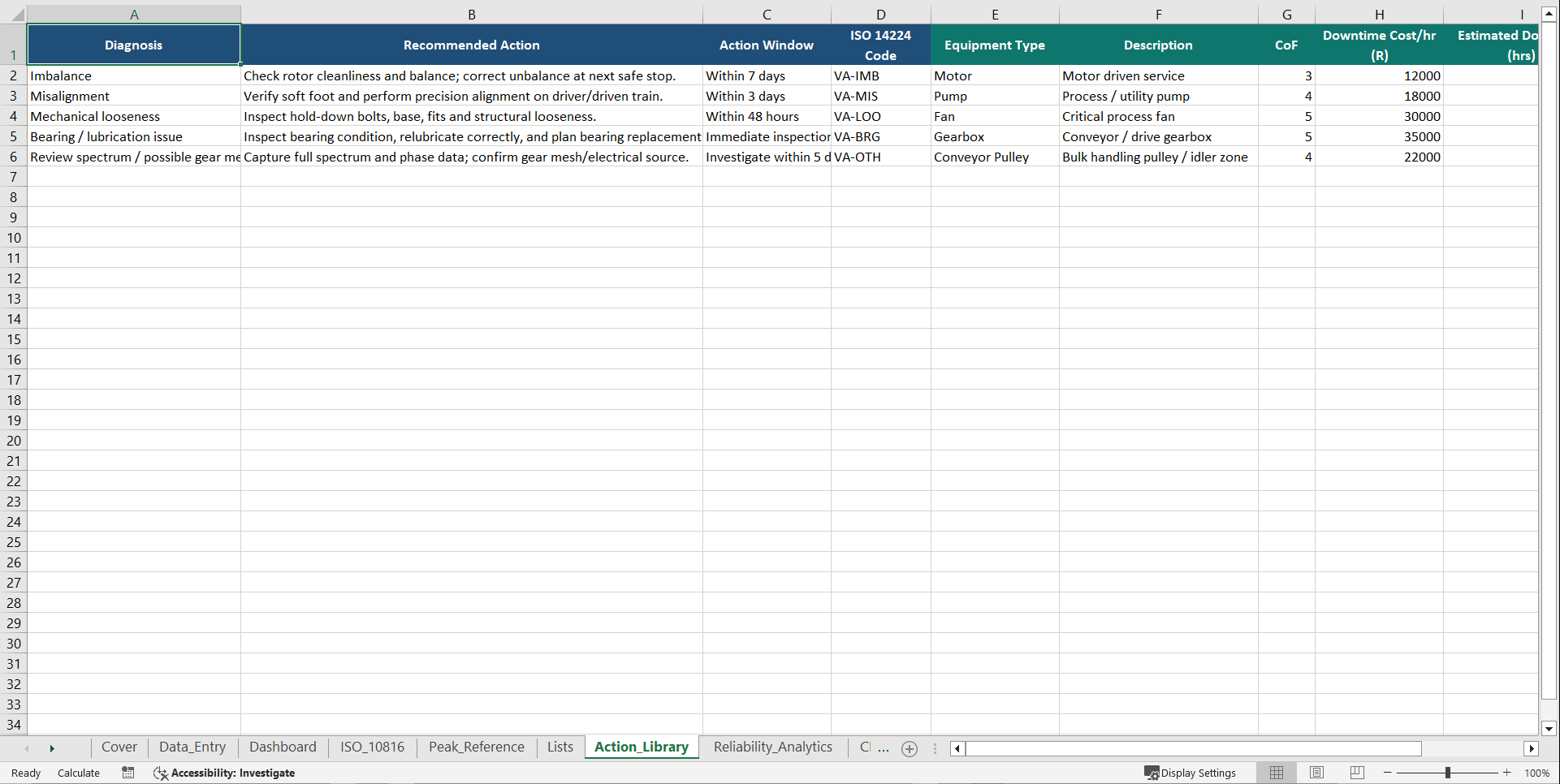This screenshot has height=784, width=1560.
Task: Click the Zoom In plus icon
Action: tap(1506, 773)
